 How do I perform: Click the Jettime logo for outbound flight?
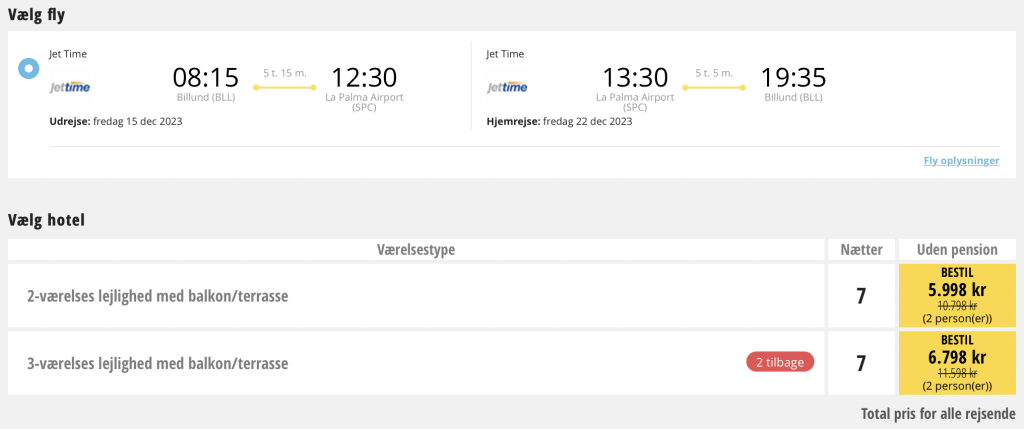[70, 87]
